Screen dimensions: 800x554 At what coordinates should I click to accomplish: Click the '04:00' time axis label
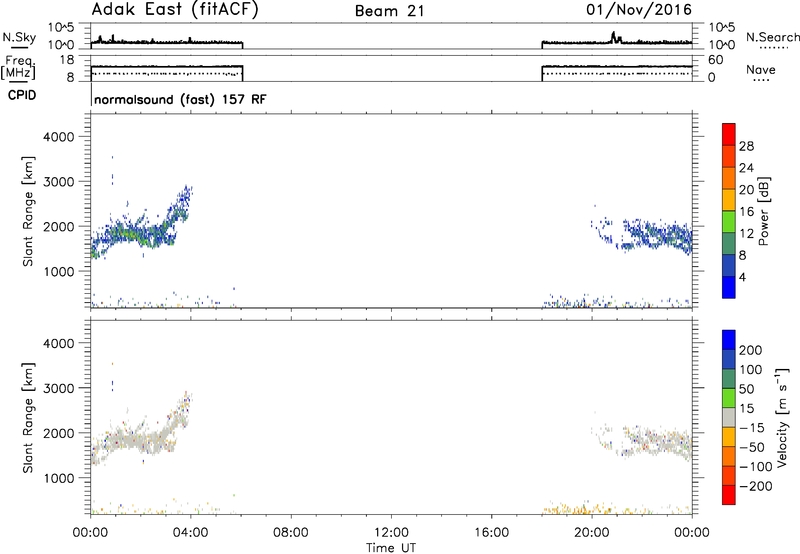click(x=191, y=533)
